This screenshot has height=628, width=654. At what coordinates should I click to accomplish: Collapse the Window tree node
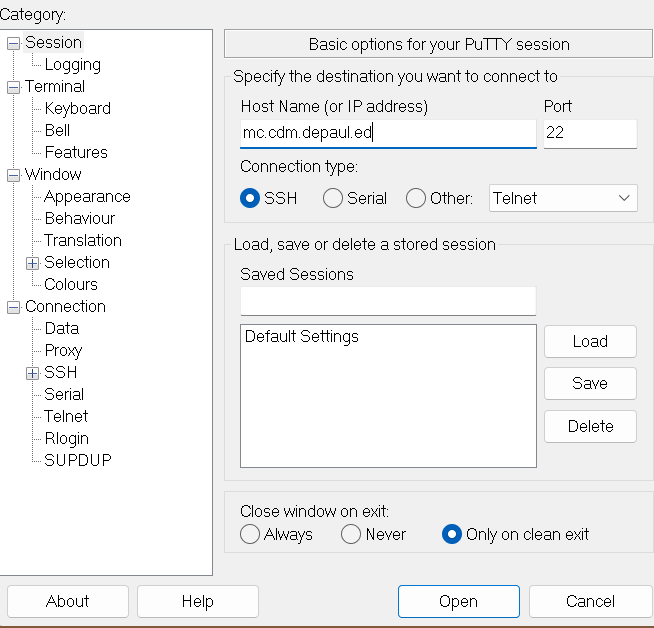point(13,175)
